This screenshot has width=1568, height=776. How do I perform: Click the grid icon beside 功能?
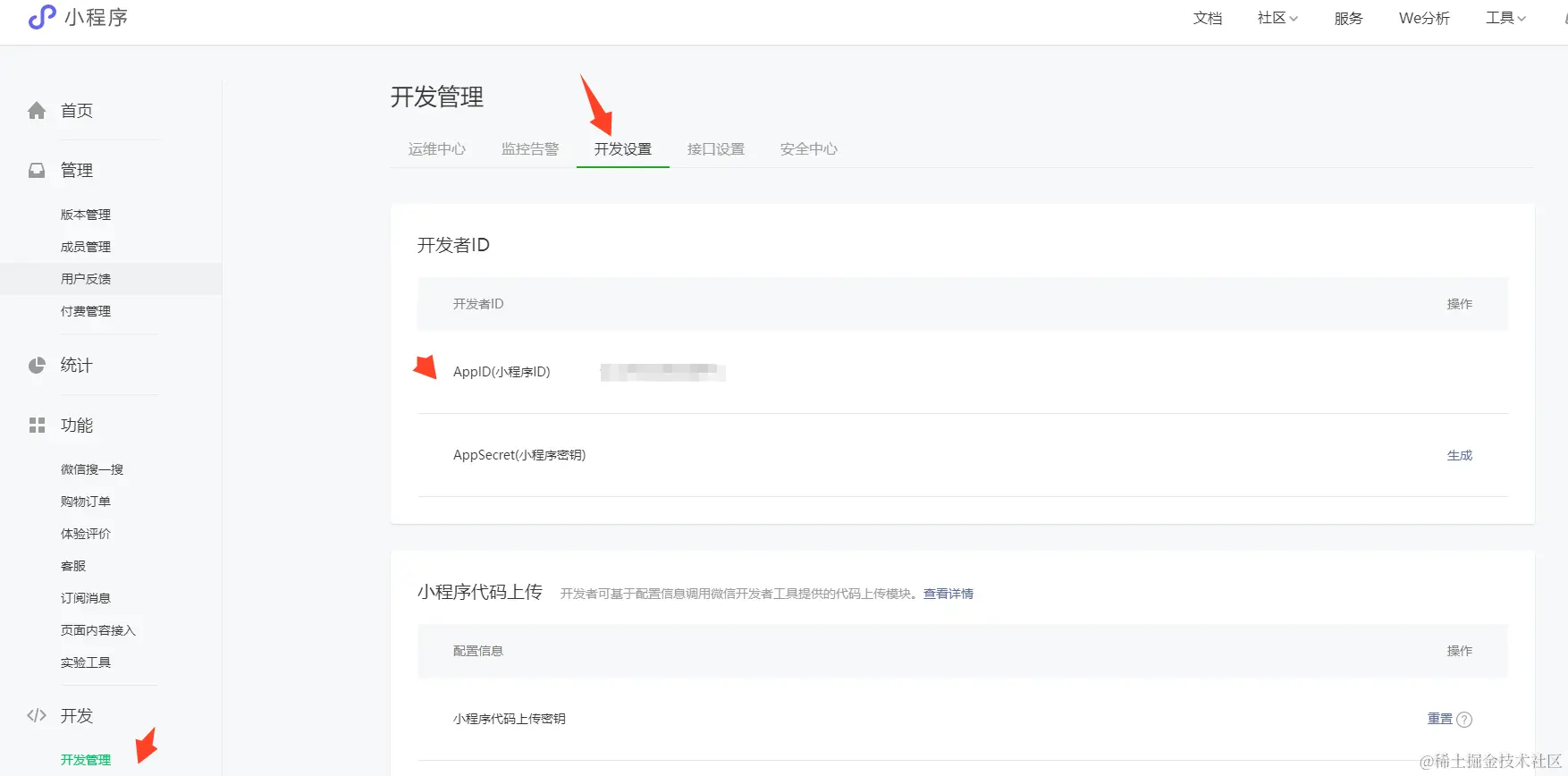click(37, 426)
